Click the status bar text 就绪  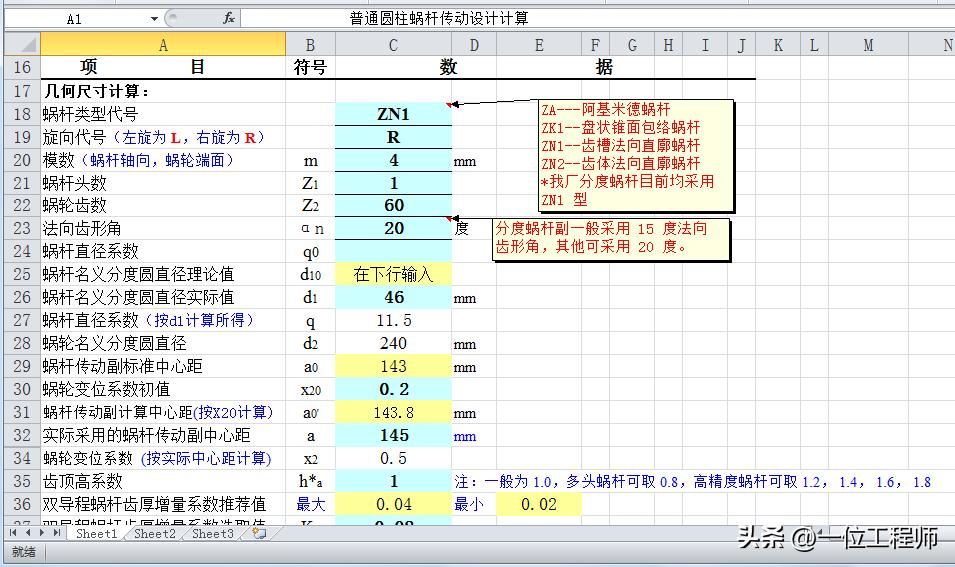tap(23, 552)
